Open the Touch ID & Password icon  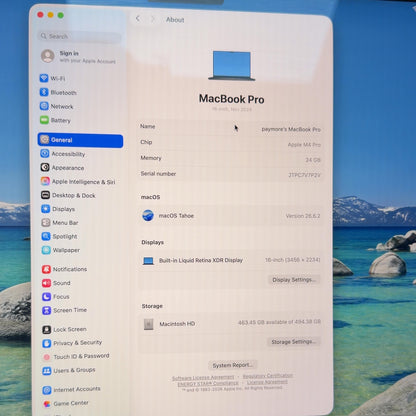tap(47, 357)
